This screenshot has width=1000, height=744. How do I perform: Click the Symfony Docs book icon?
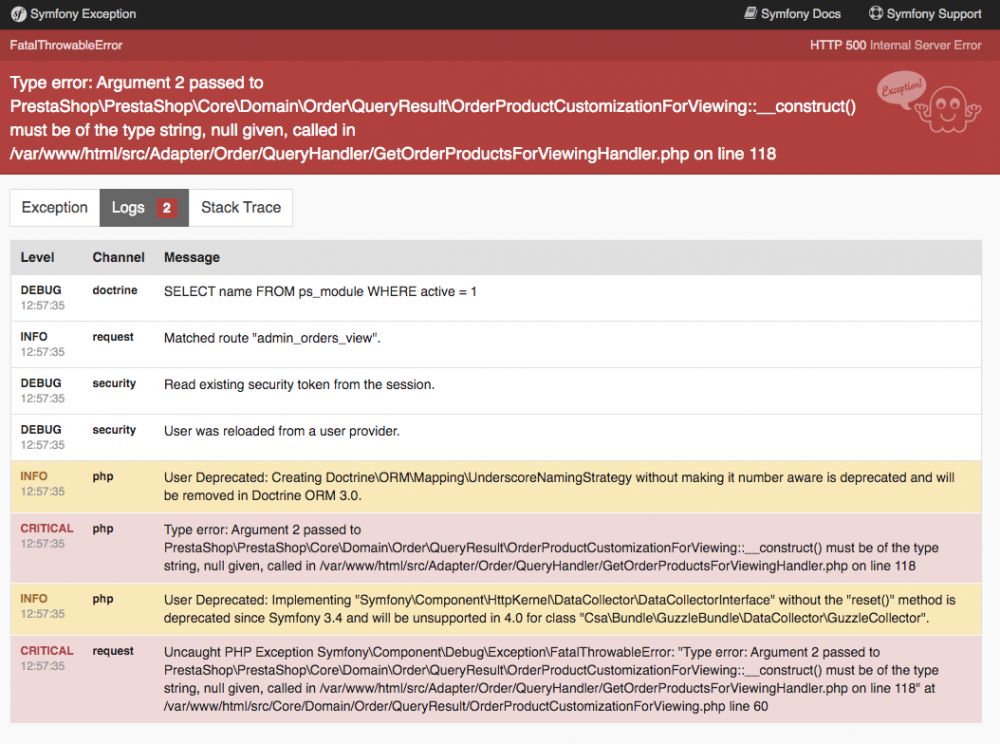coord(751,13)
